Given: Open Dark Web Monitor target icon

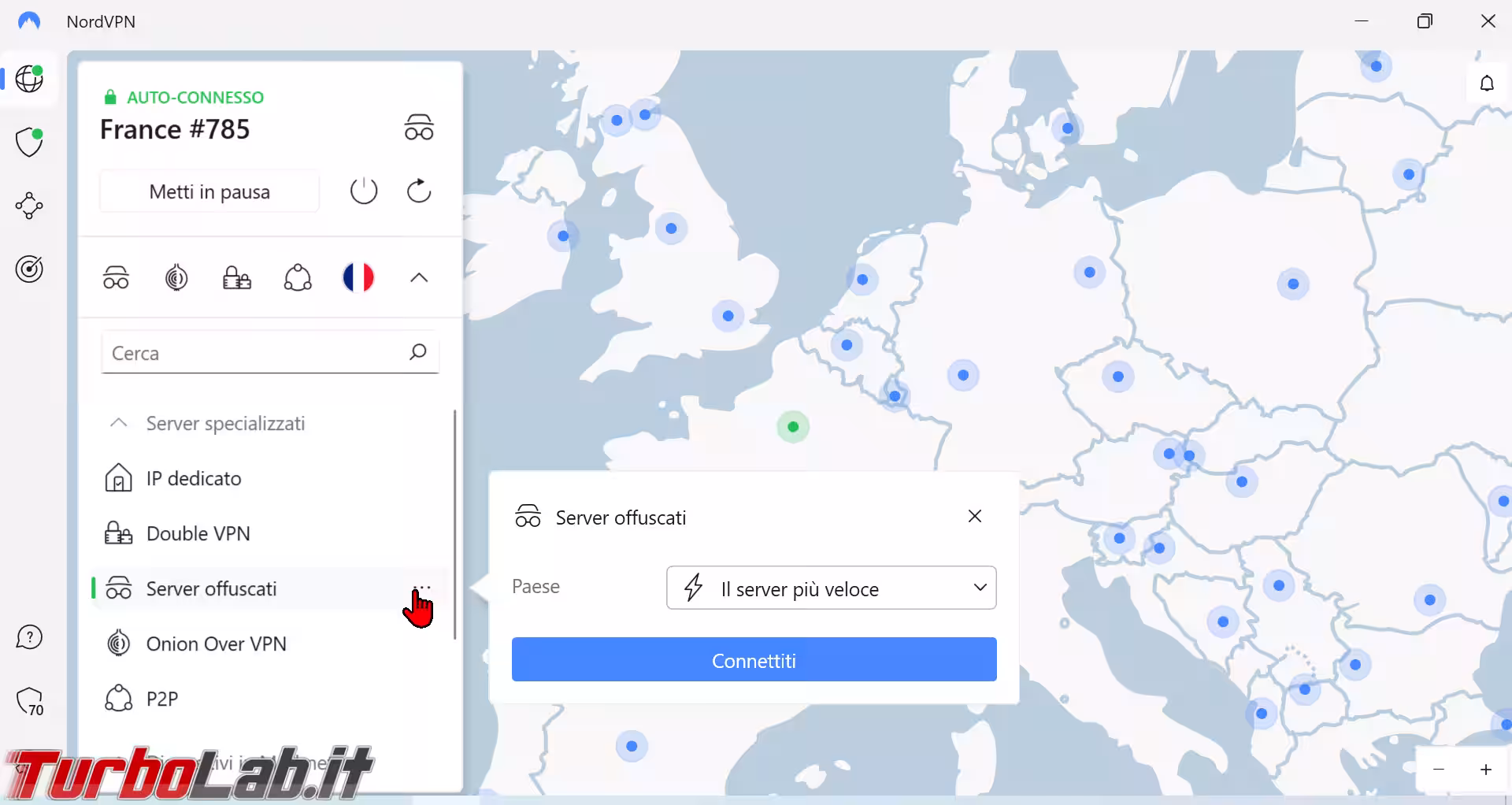Looking at the screenshot, I should click(x=29, y=269).
